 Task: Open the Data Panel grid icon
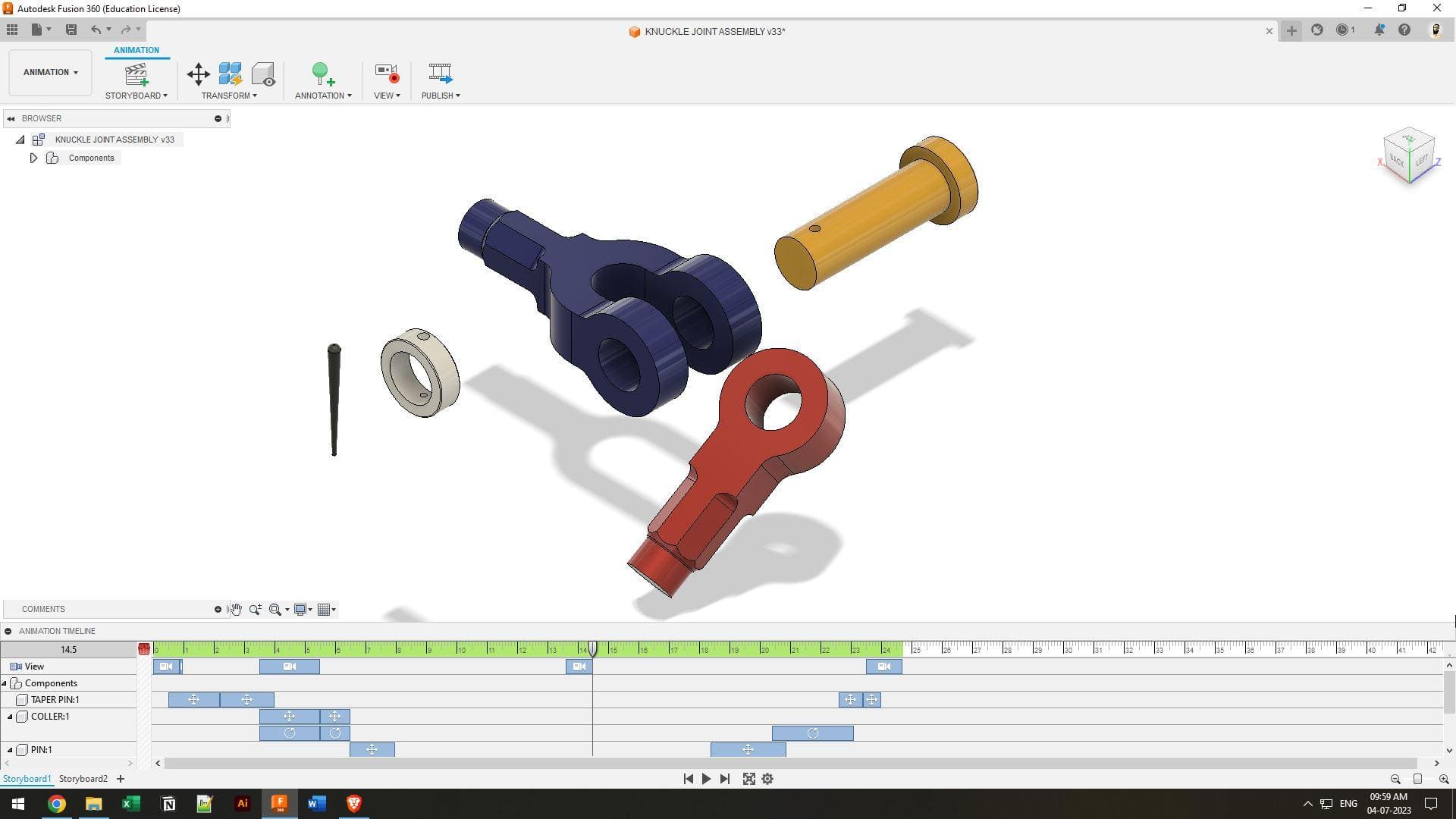coord(12,30)
